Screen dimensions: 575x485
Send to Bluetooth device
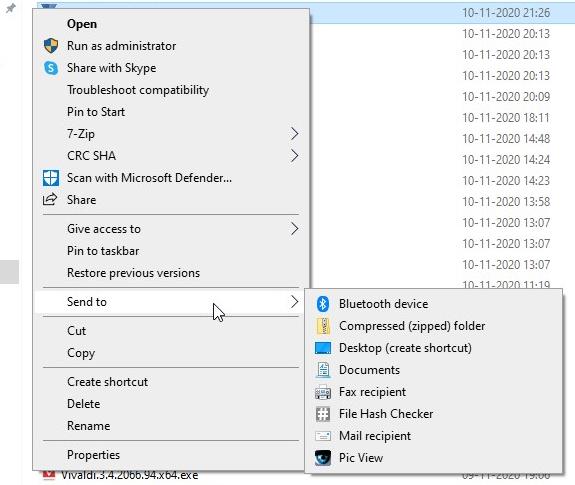click(x=433, y=304)
